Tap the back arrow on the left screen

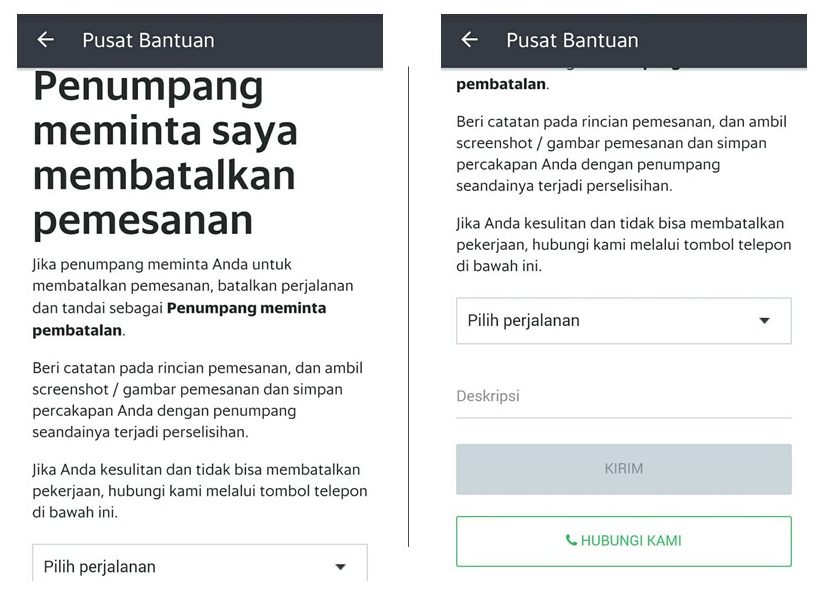point(45,40)
